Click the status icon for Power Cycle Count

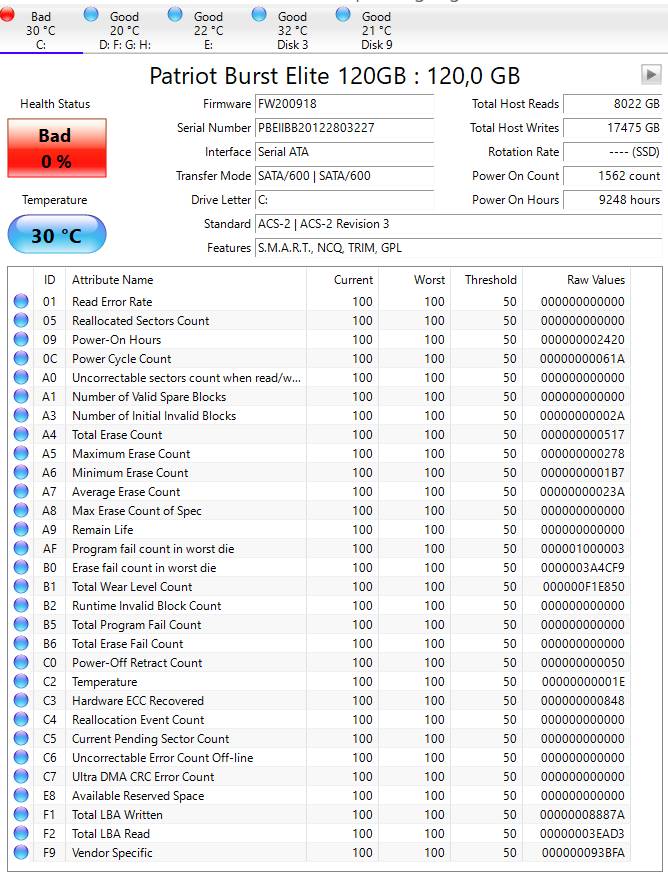tap(21, 358)
